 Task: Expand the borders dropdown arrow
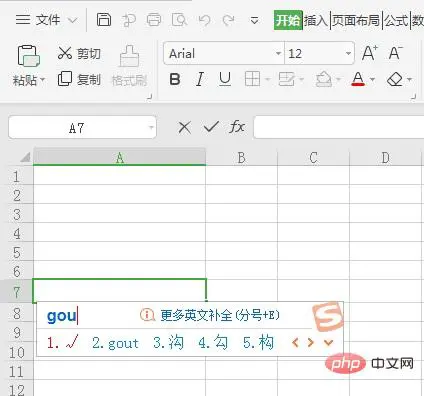[x=267, y=79]
